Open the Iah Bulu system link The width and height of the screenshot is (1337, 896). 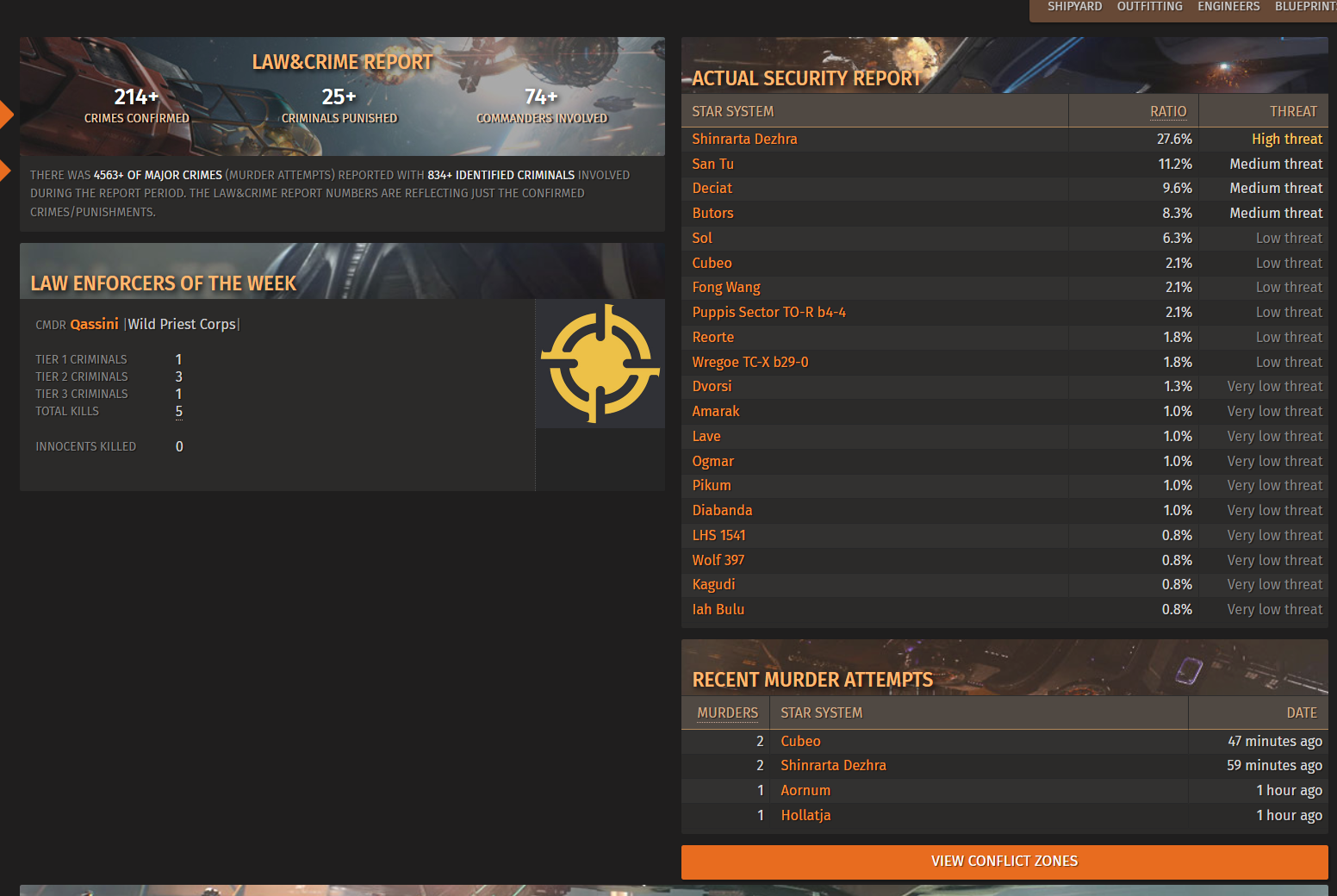(718, 609)
